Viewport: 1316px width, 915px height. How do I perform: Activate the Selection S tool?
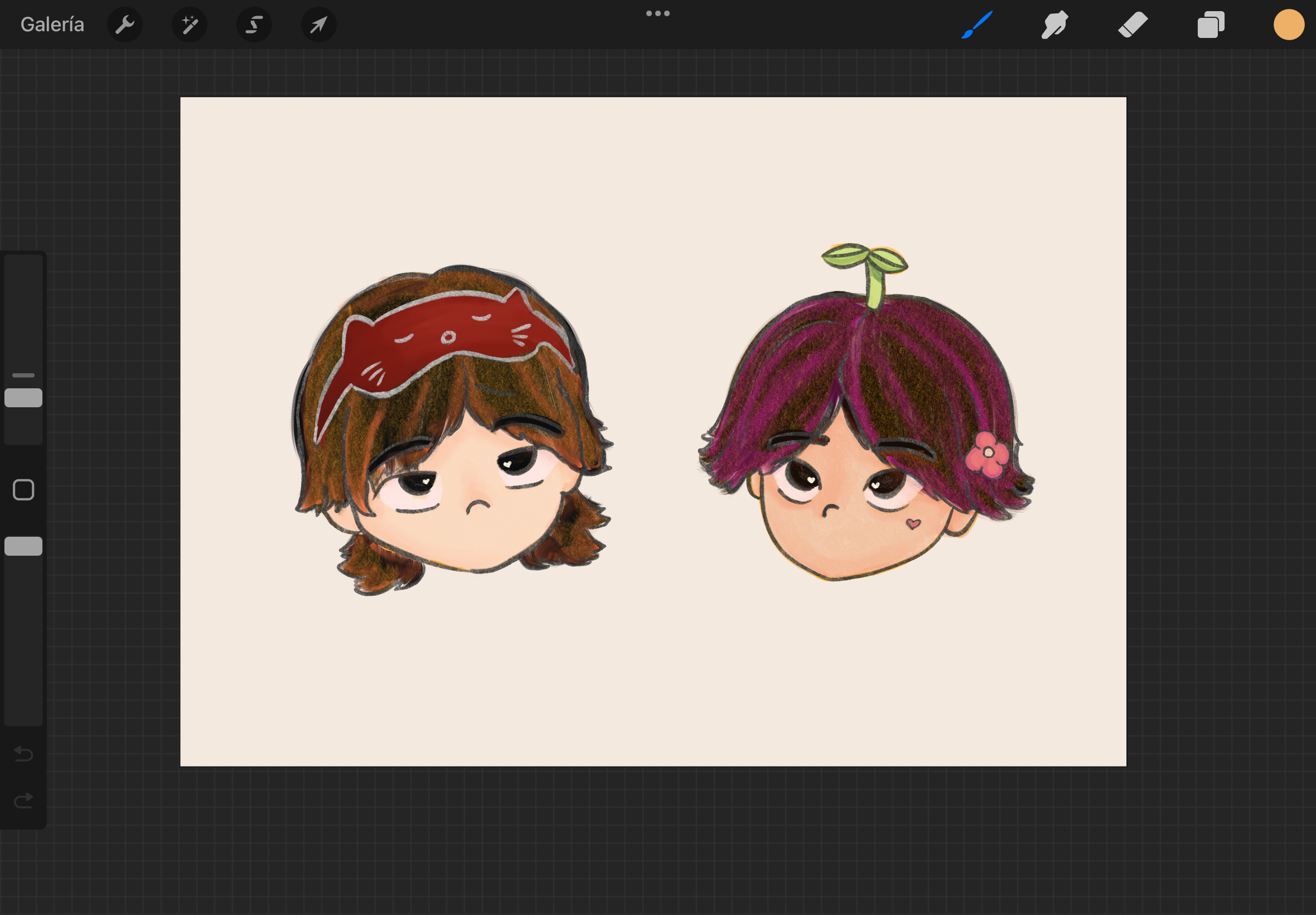(x=254, y=25)
